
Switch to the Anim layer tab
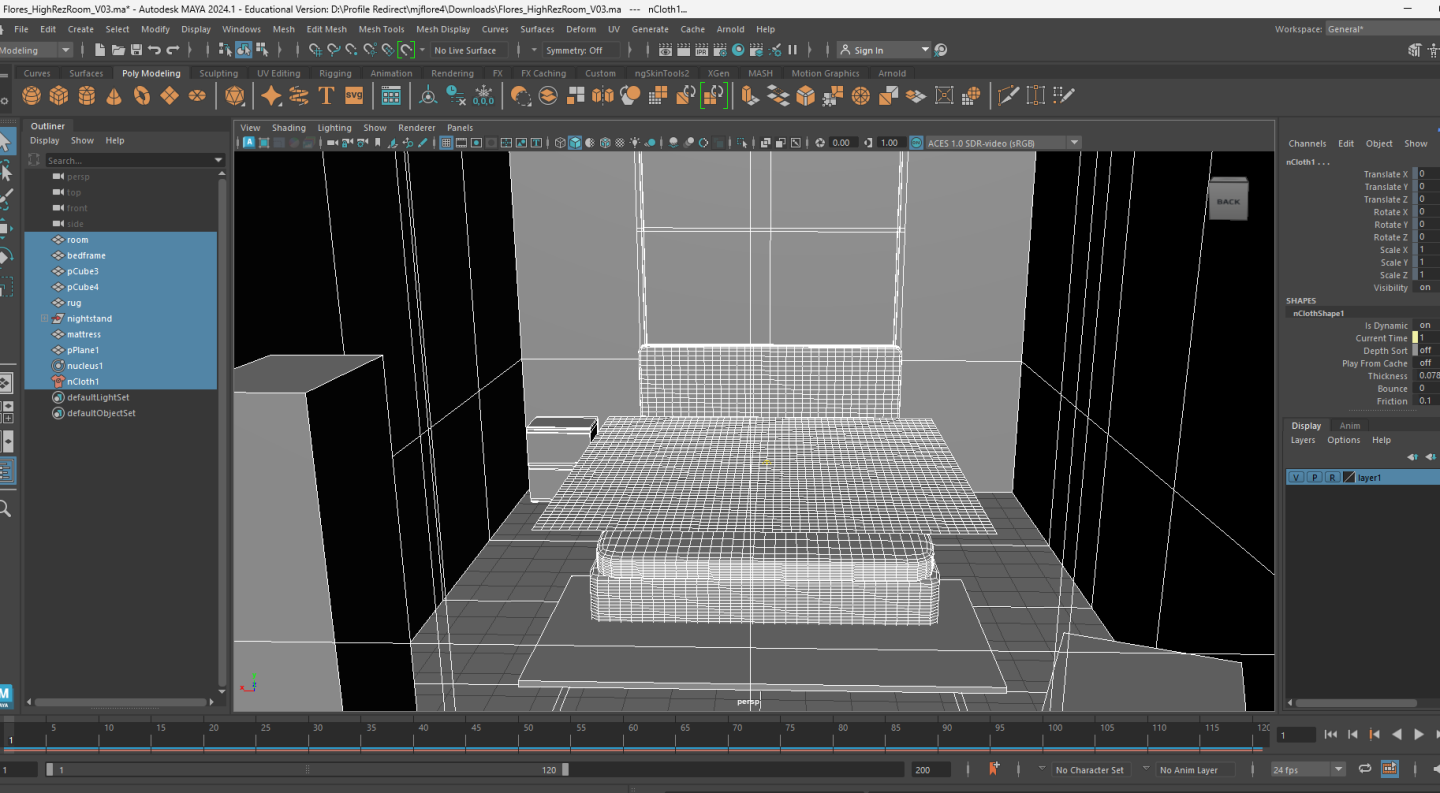click(x=1350, y=425)
